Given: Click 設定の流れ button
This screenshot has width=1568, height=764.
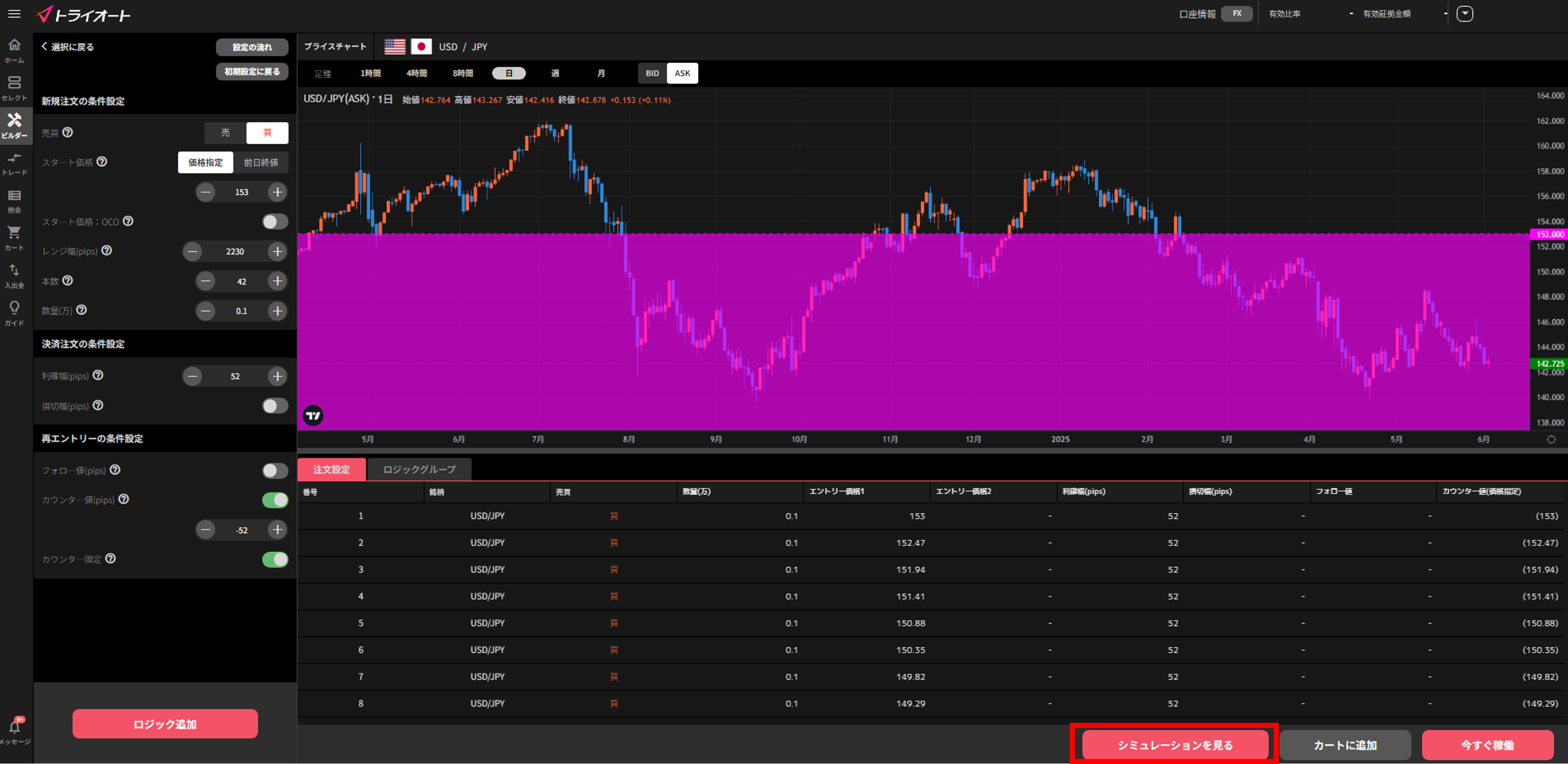Looking at the screenshot, I should (x=252, y=48).
